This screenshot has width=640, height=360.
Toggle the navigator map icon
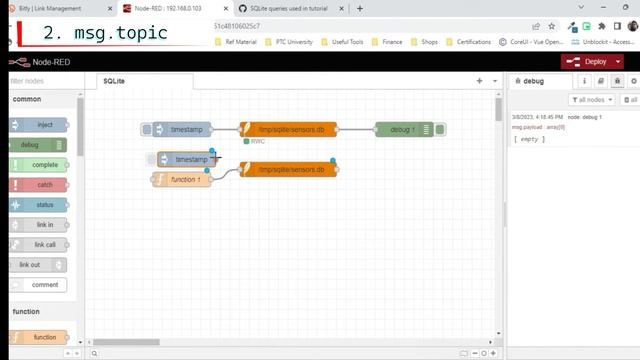coord(464,353)
